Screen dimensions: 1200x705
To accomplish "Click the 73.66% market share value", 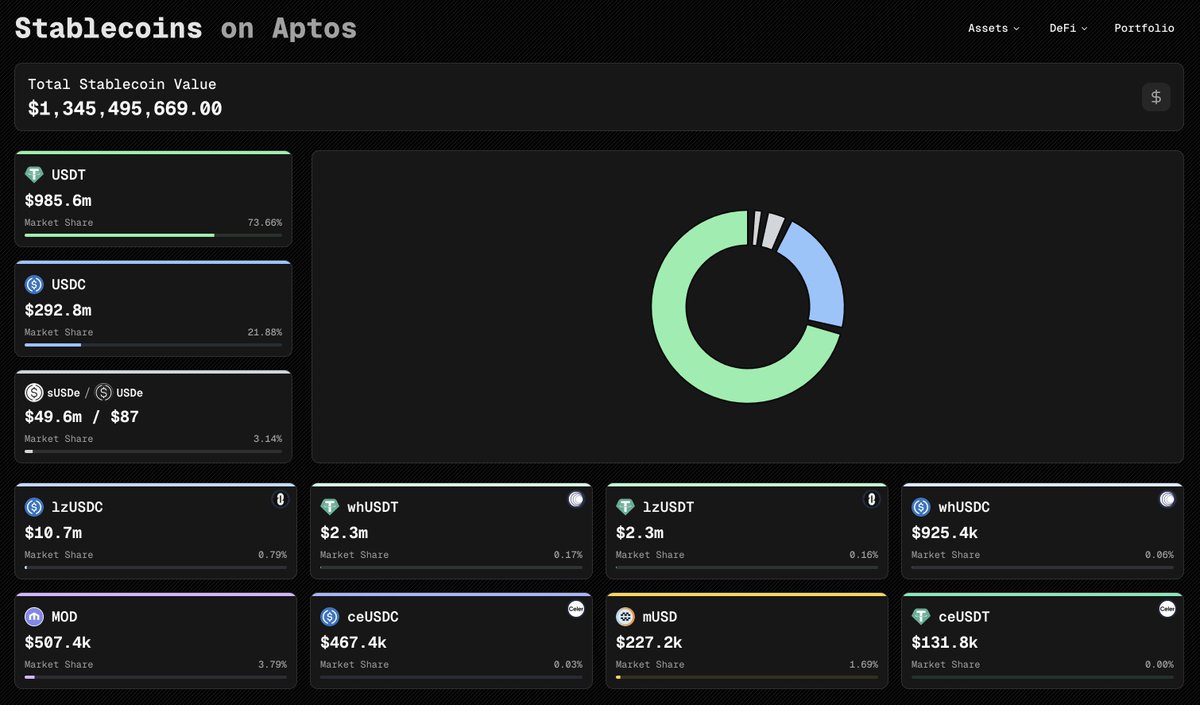I will point(265,222).
